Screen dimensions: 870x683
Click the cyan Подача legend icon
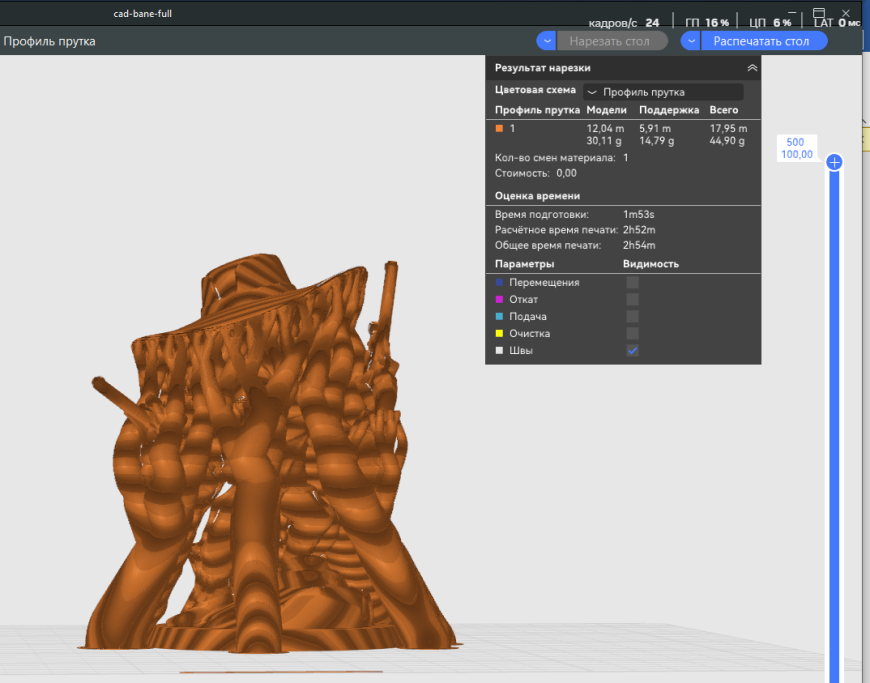(500, 316)
